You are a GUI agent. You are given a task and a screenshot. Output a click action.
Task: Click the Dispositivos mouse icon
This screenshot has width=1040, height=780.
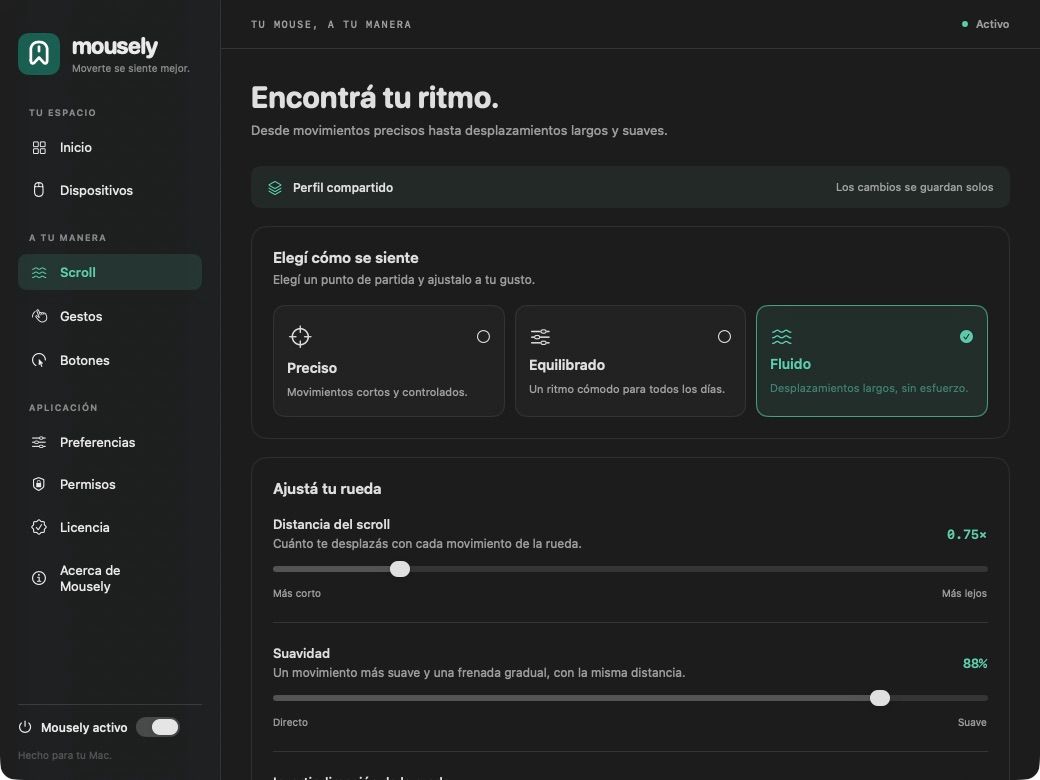(39, 190)
